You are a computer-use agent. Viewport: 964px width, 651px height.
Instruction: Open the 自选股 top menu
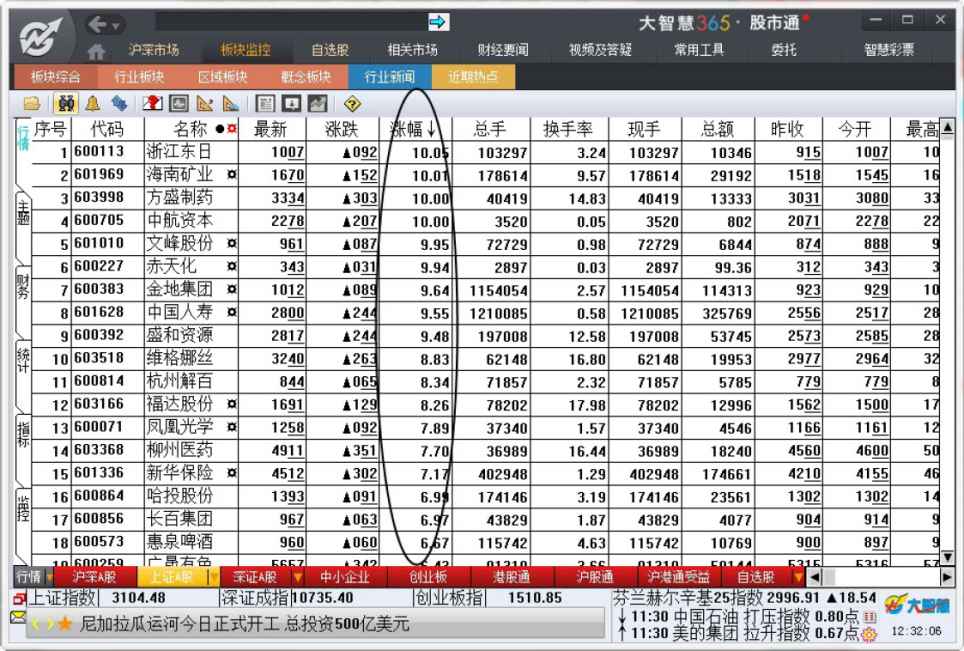pos(330,50)
